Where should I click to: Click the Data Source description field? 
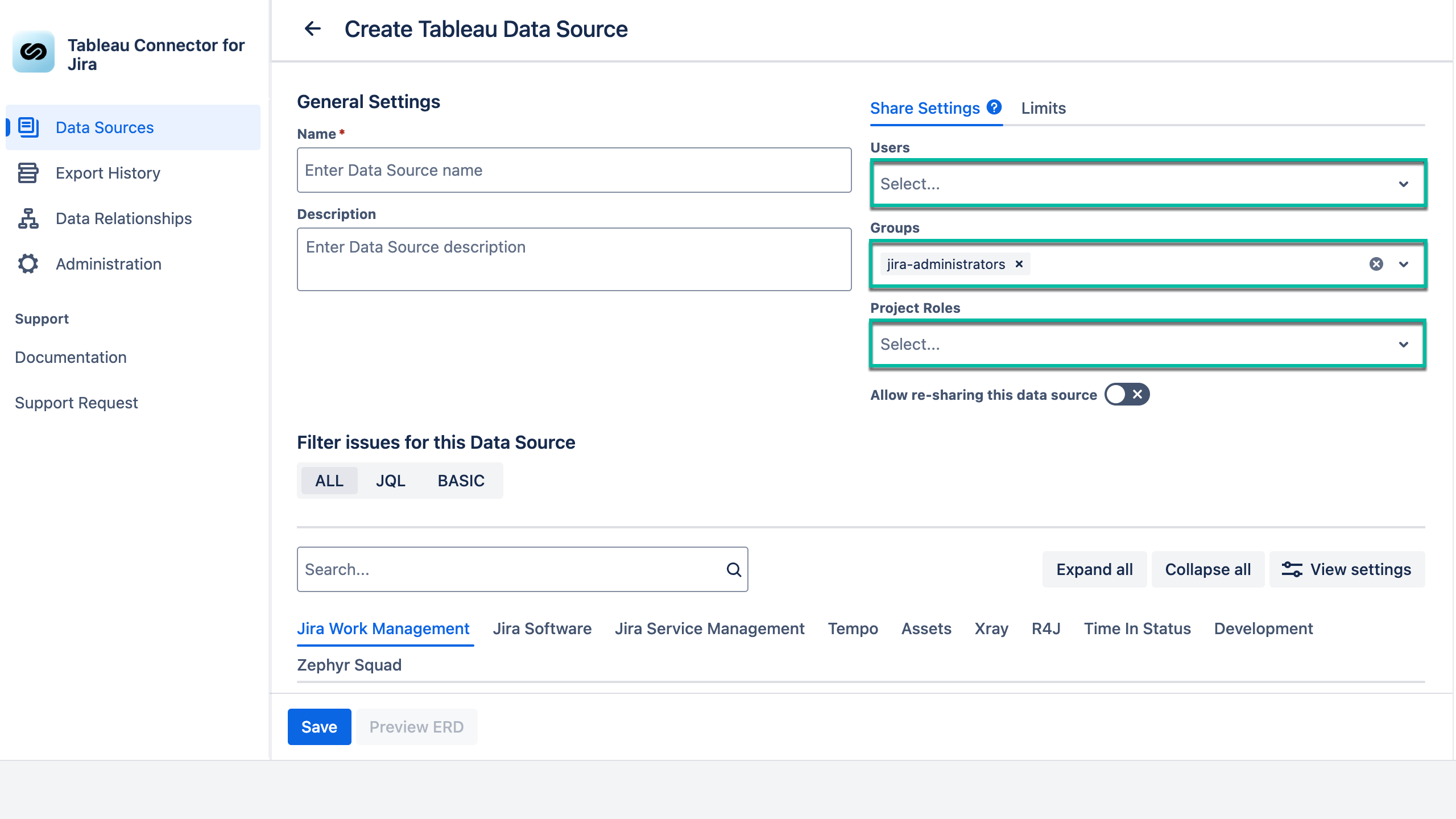(574, 259)
